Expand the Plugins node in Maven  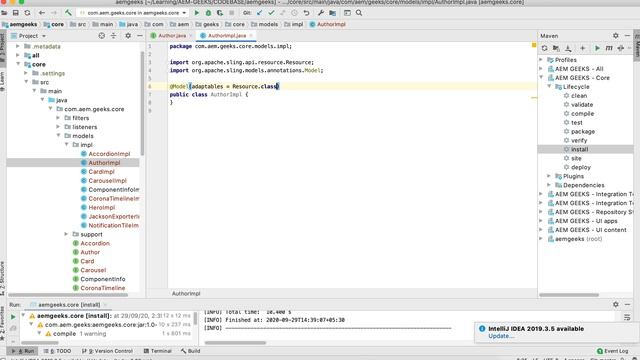549,176
